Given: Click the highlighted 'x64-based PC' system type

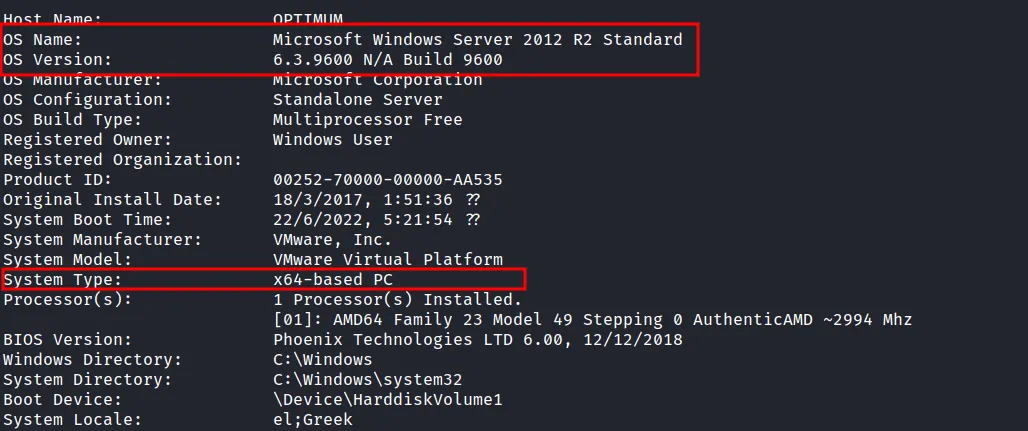Looking at the screenshot, I should pos(332,280).
